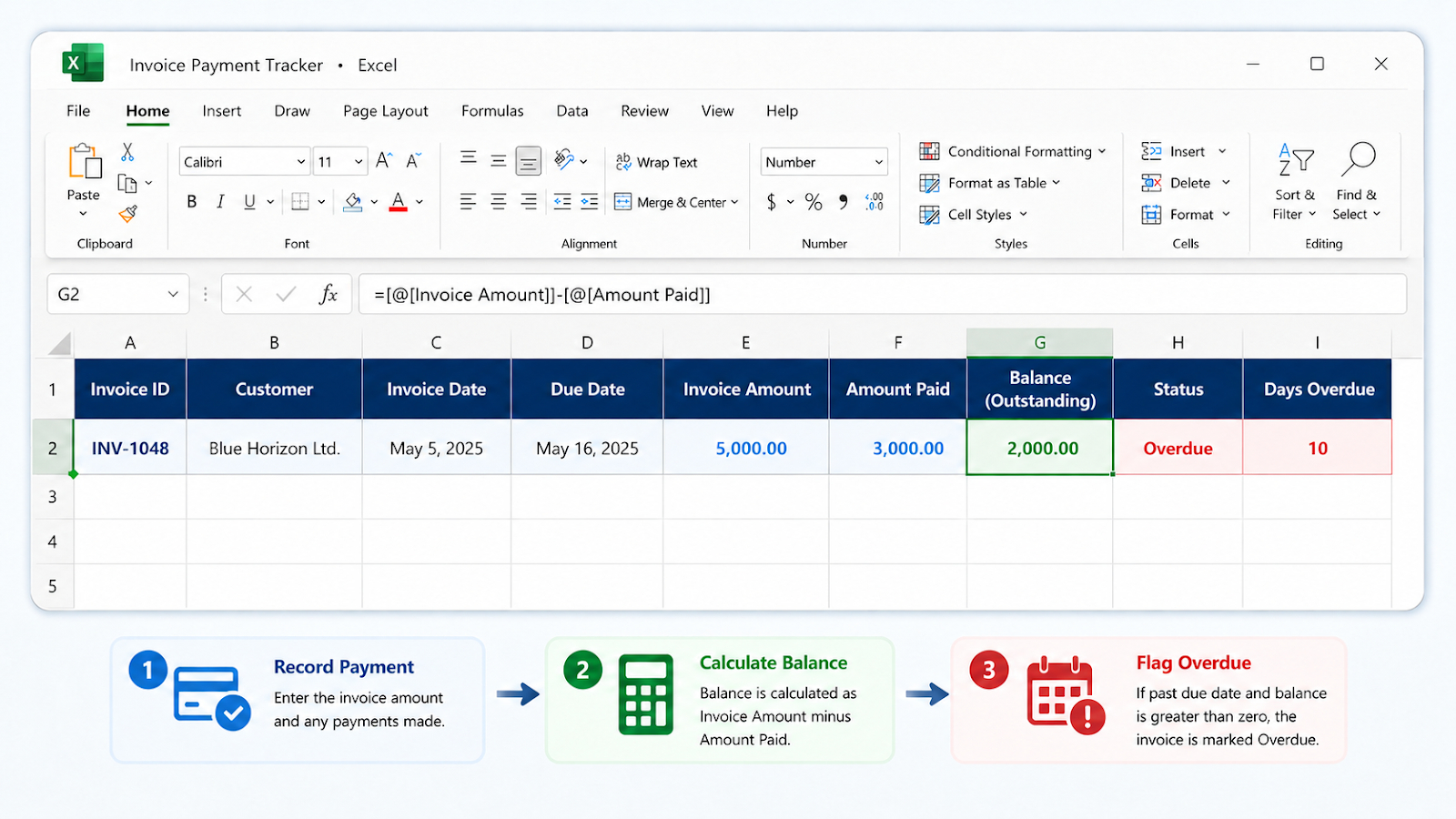The height and width of the screenshot is (819, 1456).
Task: Click Insert in Cells group
Action: (x=1184, y=151)
